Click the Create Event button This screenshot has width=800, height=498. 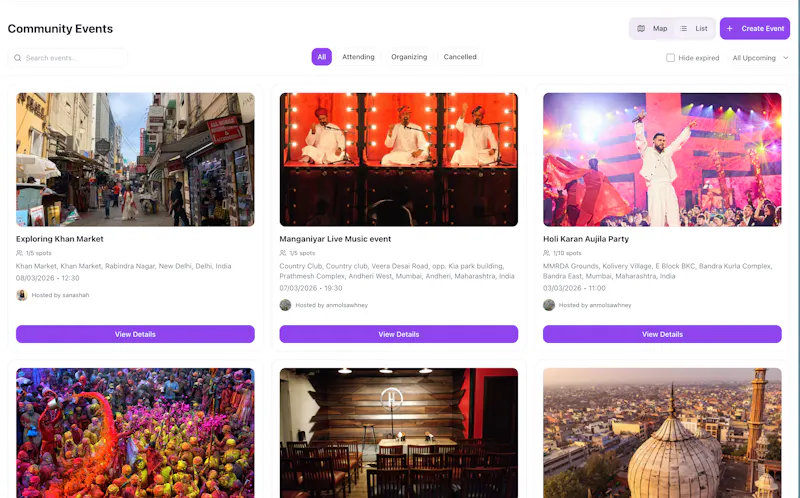(755, 29)
